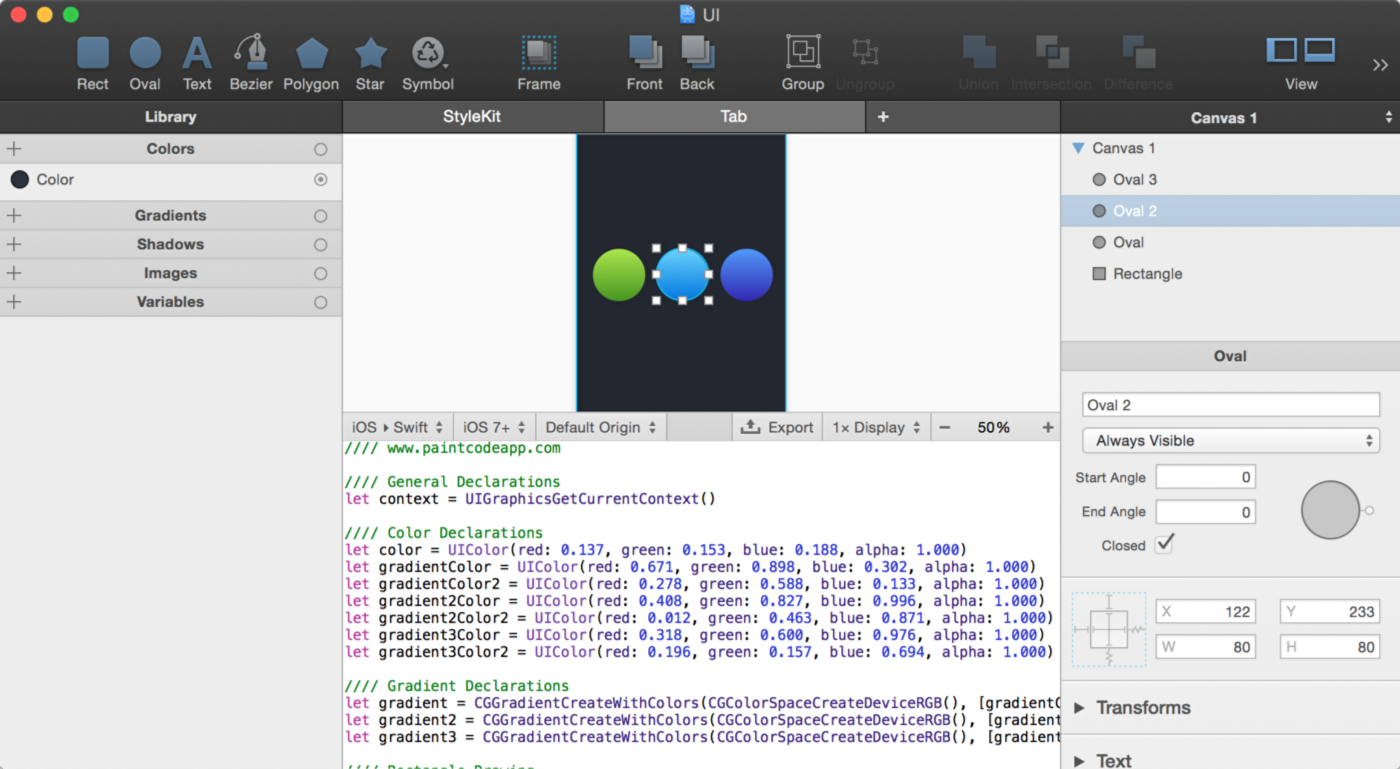Select the Oval 3 layer
The image size is (1400, 769).
coord(1230,180)
